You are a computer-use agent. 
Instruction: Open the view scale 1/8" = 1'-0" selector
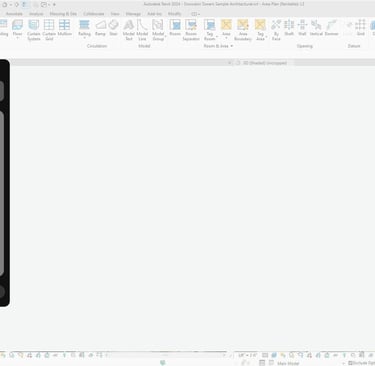pos(248,355)
